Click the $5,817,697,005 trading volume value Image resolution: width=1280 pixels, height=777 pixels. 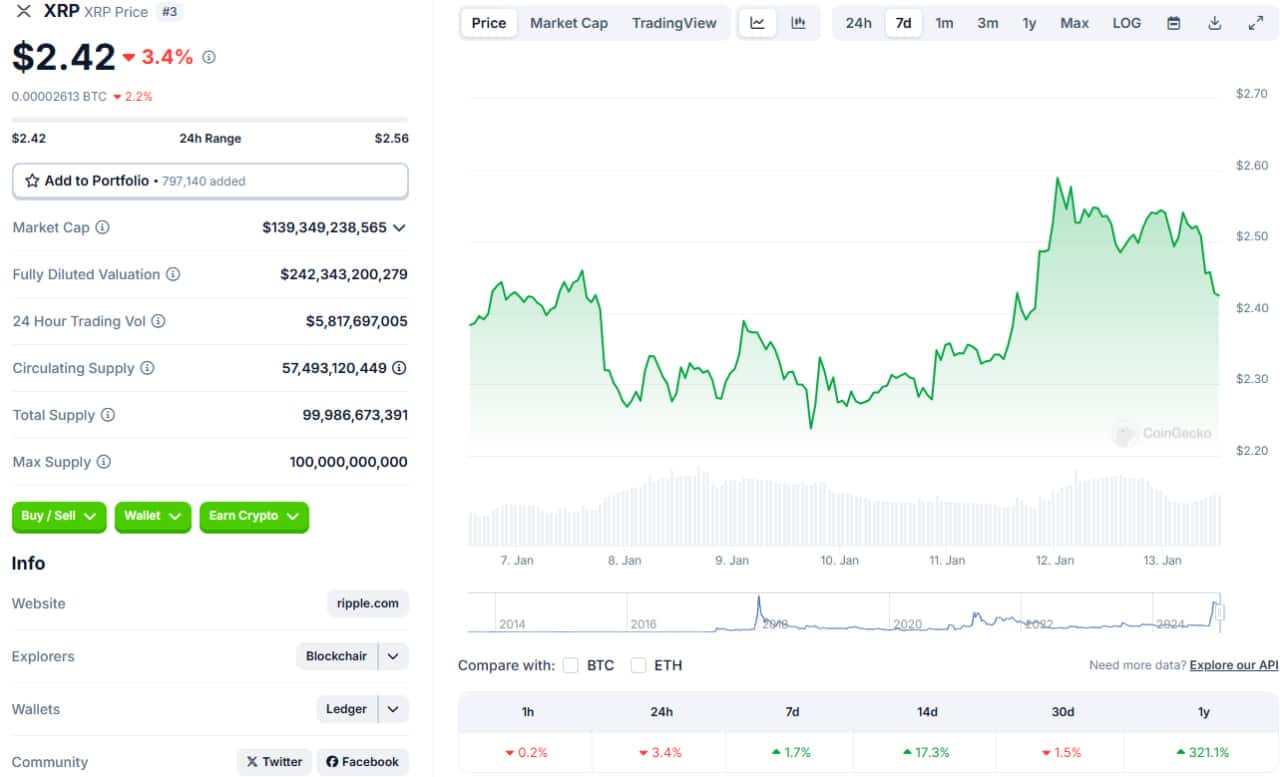(357, 321)
